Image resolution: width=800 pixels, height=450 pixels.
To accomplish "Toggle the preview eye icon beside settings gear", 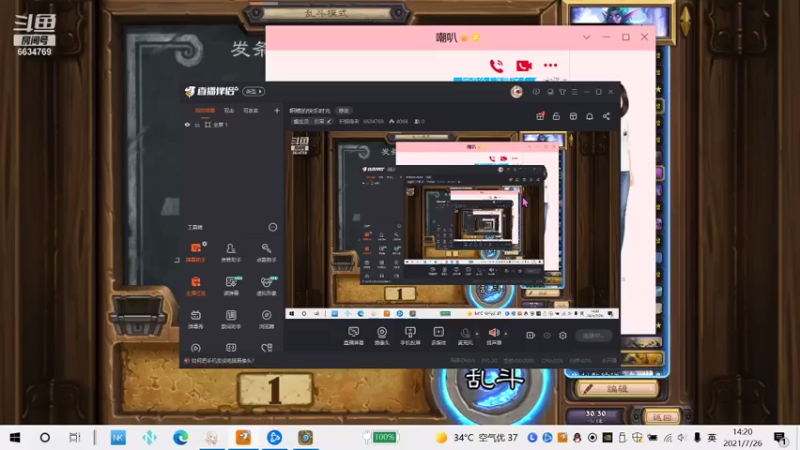I will (x=547, y=335).
